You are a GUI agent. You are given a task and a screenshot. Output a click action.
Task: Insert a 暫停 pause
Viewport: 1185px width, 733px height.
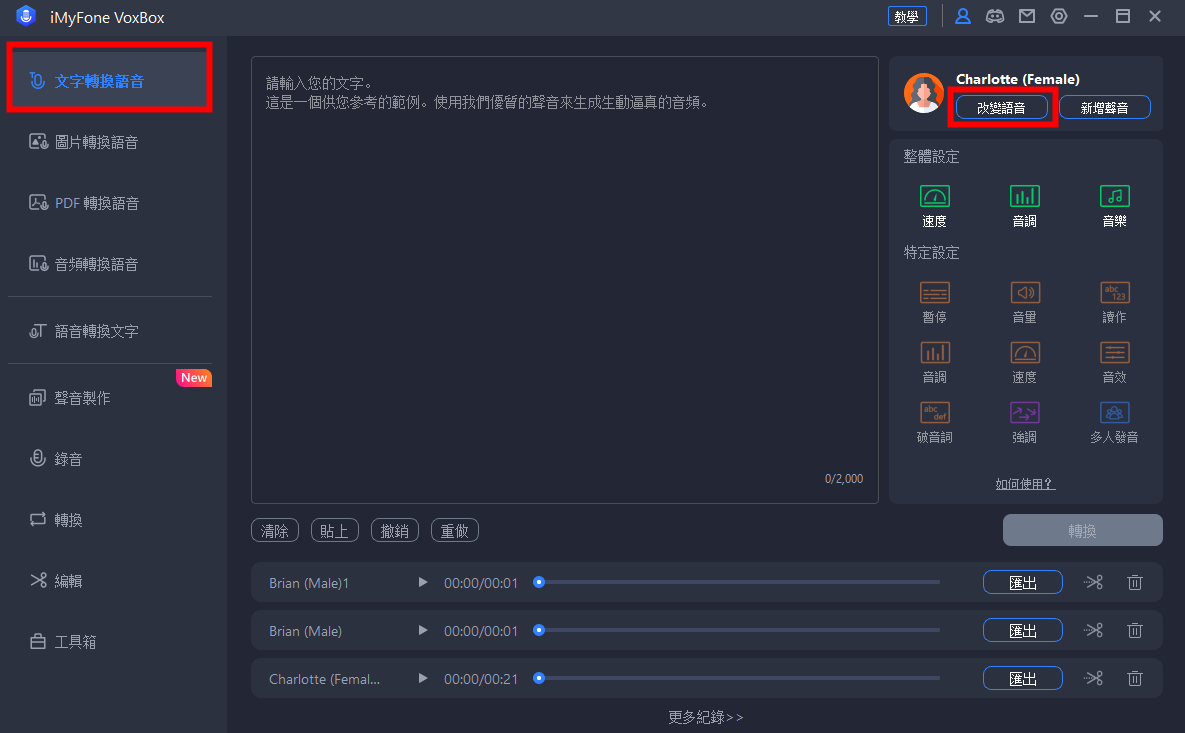tap(934, 302)
